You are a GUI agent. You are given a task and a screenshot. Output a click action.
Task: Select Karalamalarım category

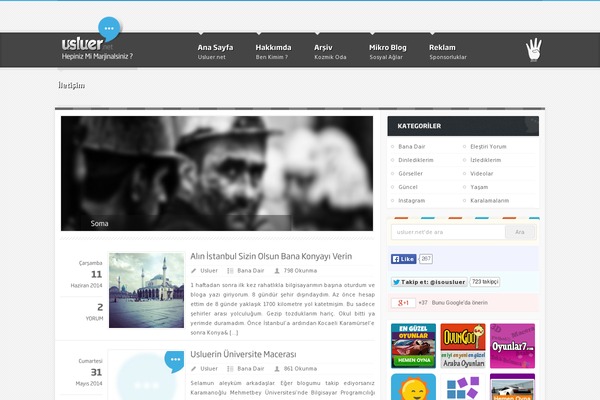point(490,201)
